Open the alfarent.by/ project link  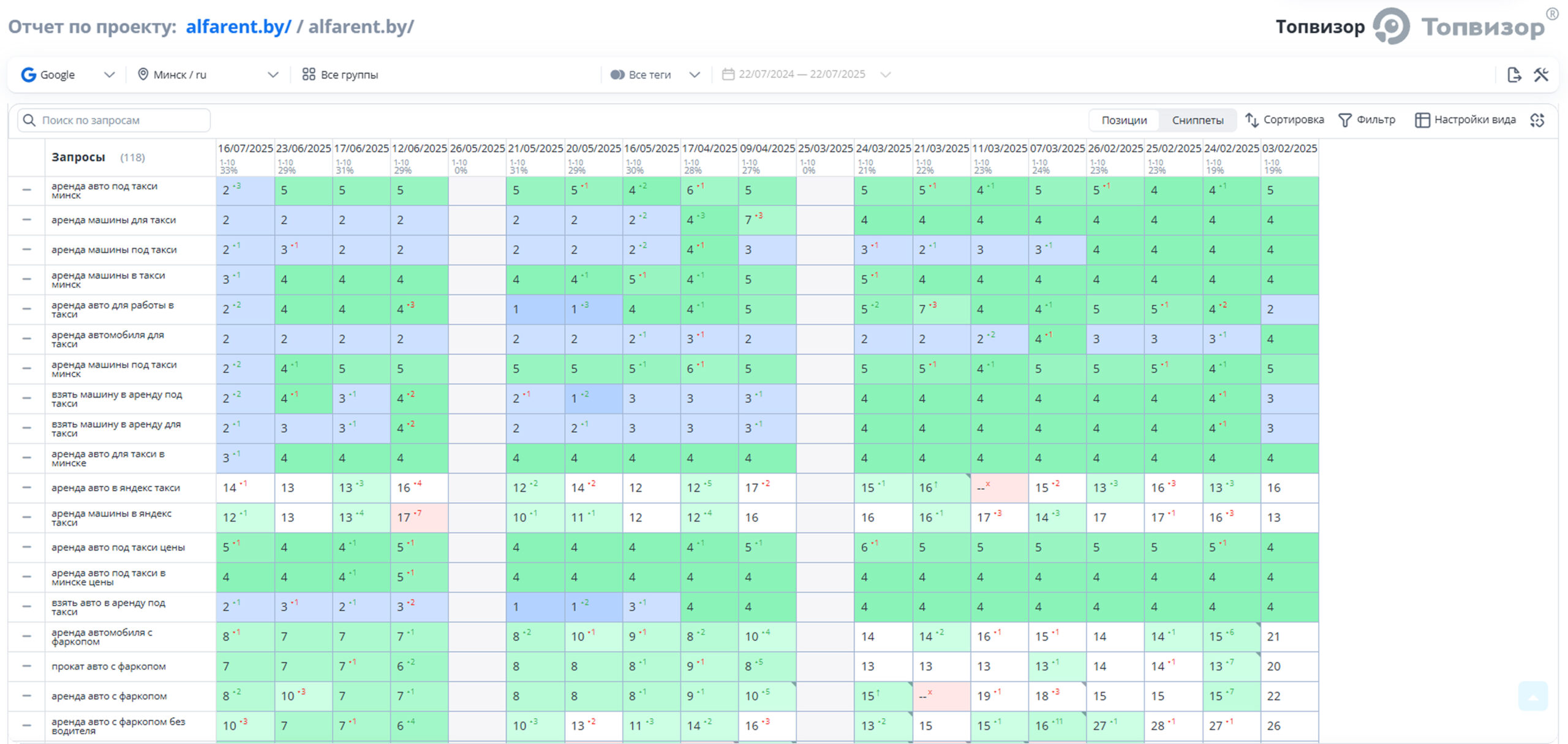point(238,27)
